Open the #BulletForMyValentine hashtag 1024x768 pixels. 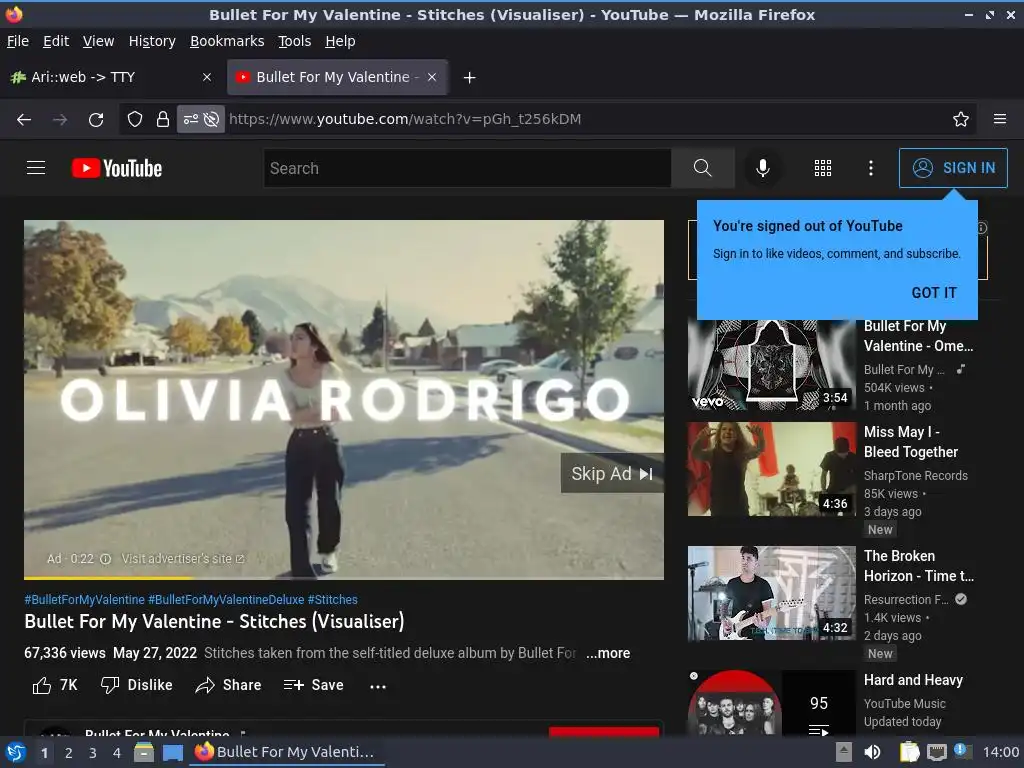pyautogui.click(x=84, y=600)
